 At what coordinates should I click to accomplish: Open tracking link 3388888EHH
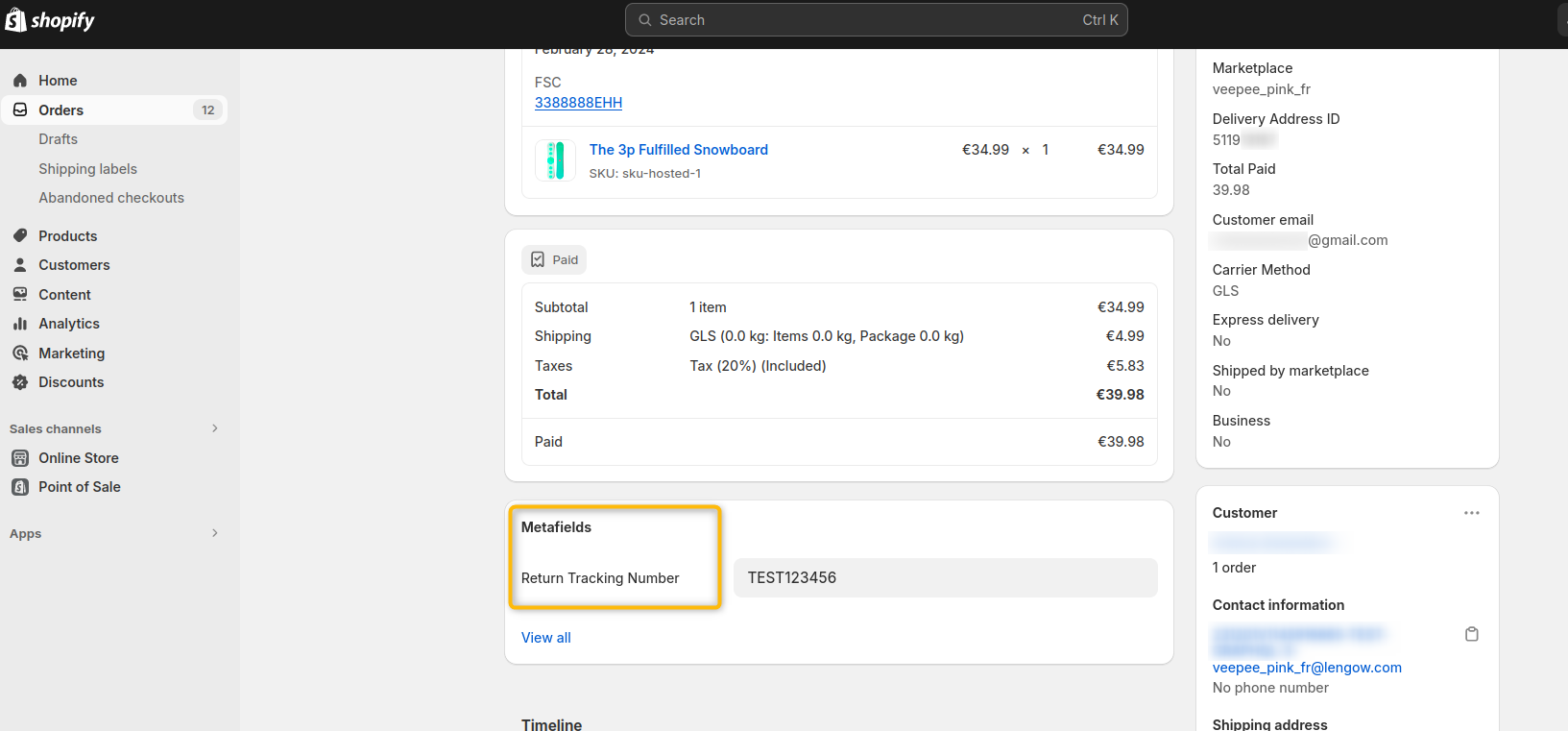[x=578, y=103]
